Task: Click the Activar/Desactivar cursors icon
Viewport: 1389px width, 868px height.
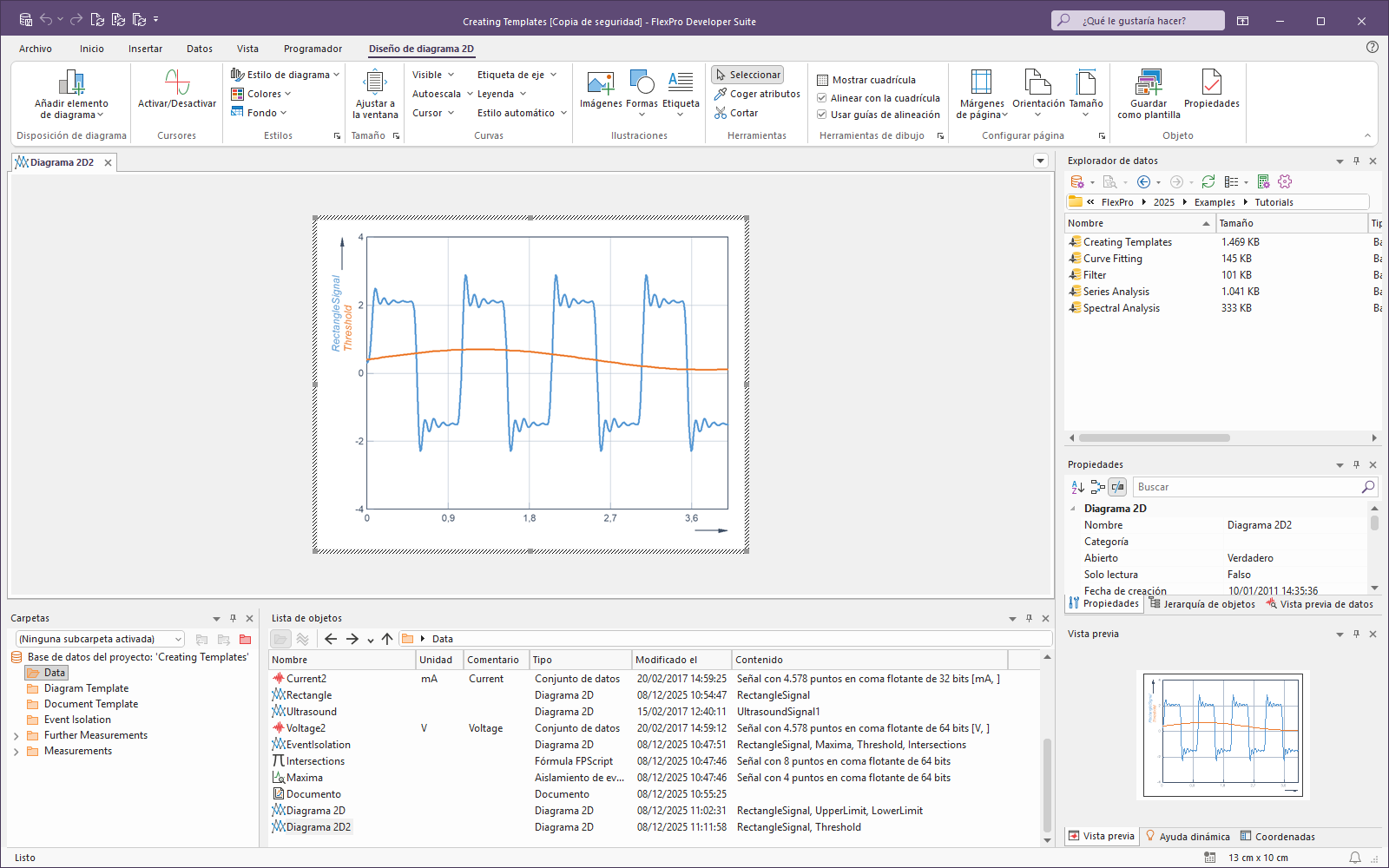Action: pyautogui.click(x=177, y=83)
